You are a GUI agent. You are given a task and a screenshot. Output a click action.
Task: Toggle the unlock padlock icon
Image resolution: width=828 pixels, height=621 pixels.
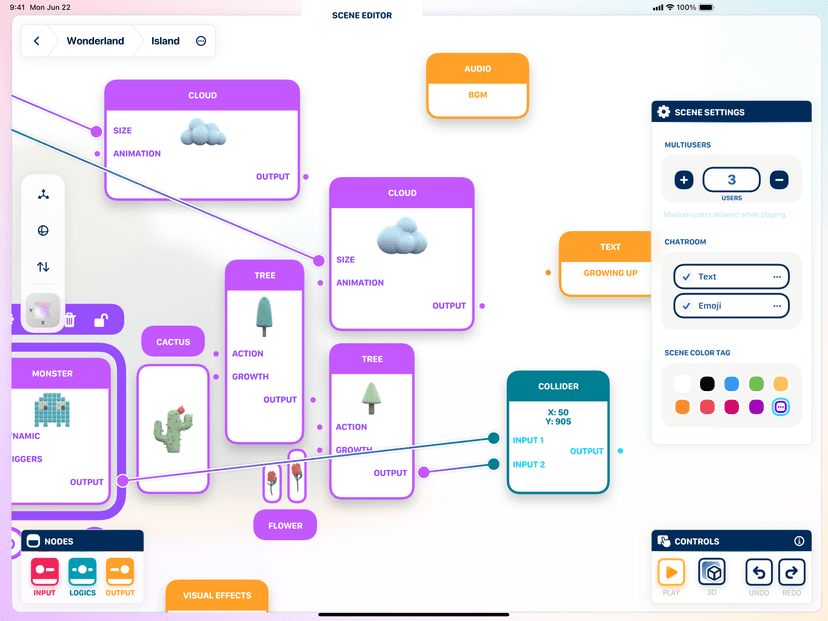tap(100, 320)
